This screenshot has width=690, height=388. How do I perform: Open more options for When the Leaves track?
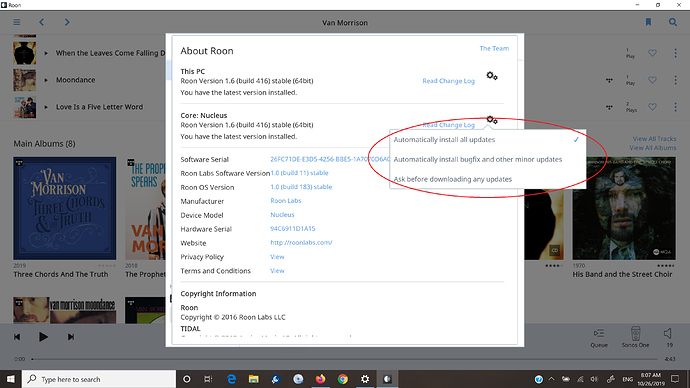click(x=675, y=53)
